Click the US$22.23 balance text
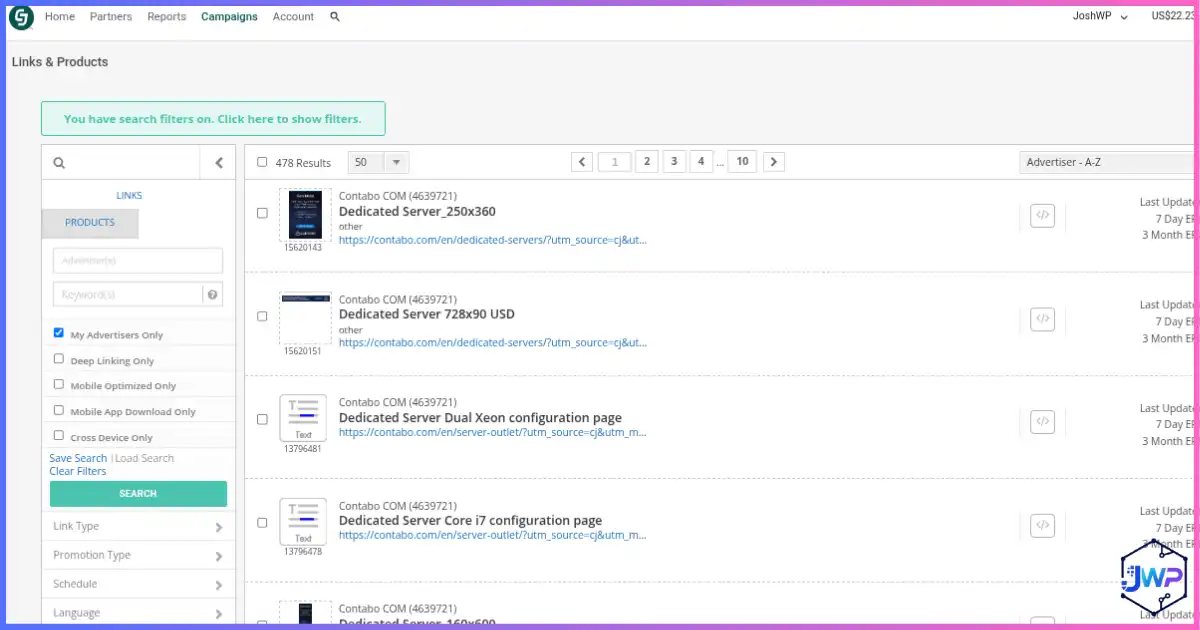Viewport: 1200px width, 630px height. tap(1175, 16)
